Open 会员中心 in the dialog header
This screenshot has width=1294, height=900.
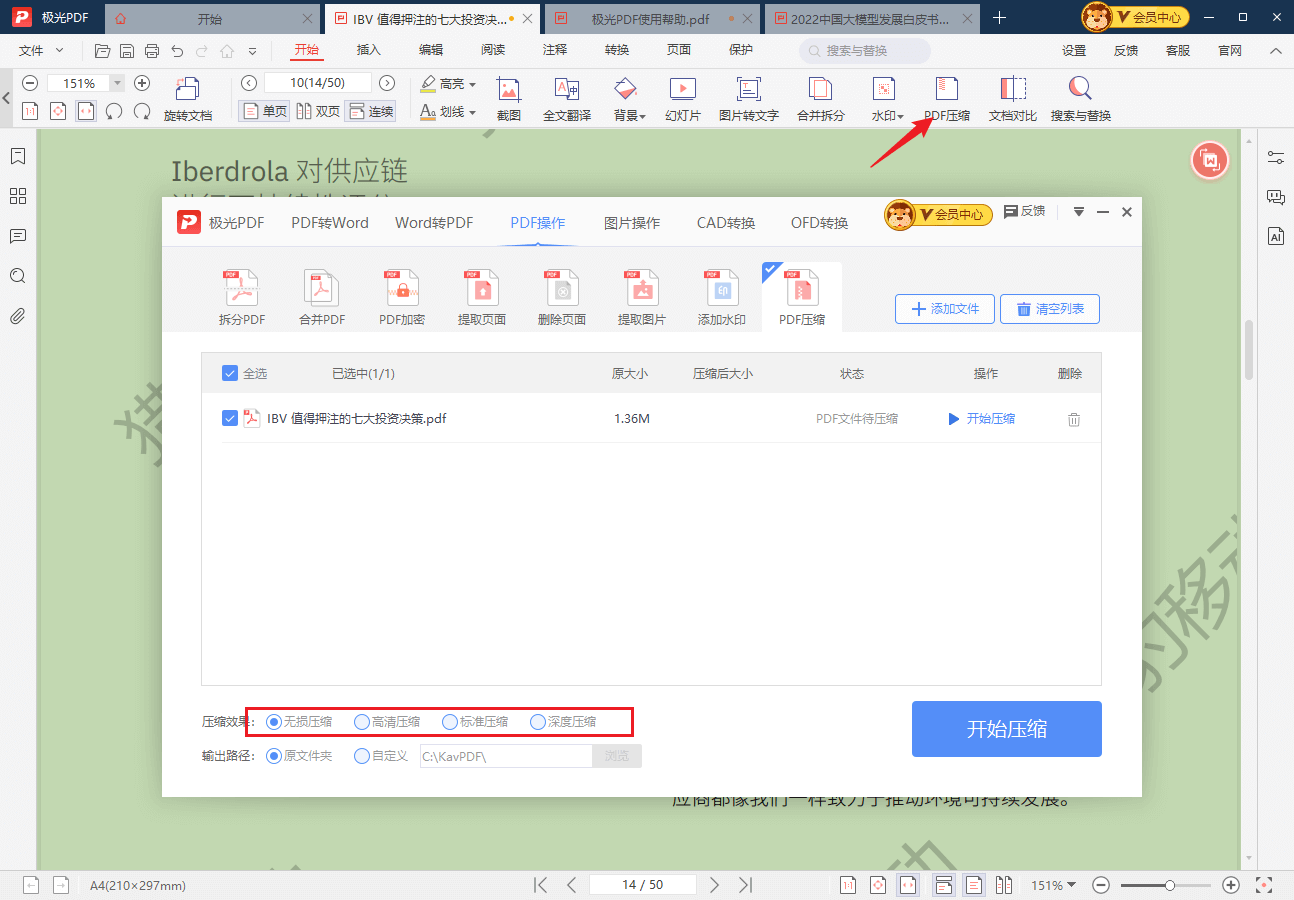point(938,214)
